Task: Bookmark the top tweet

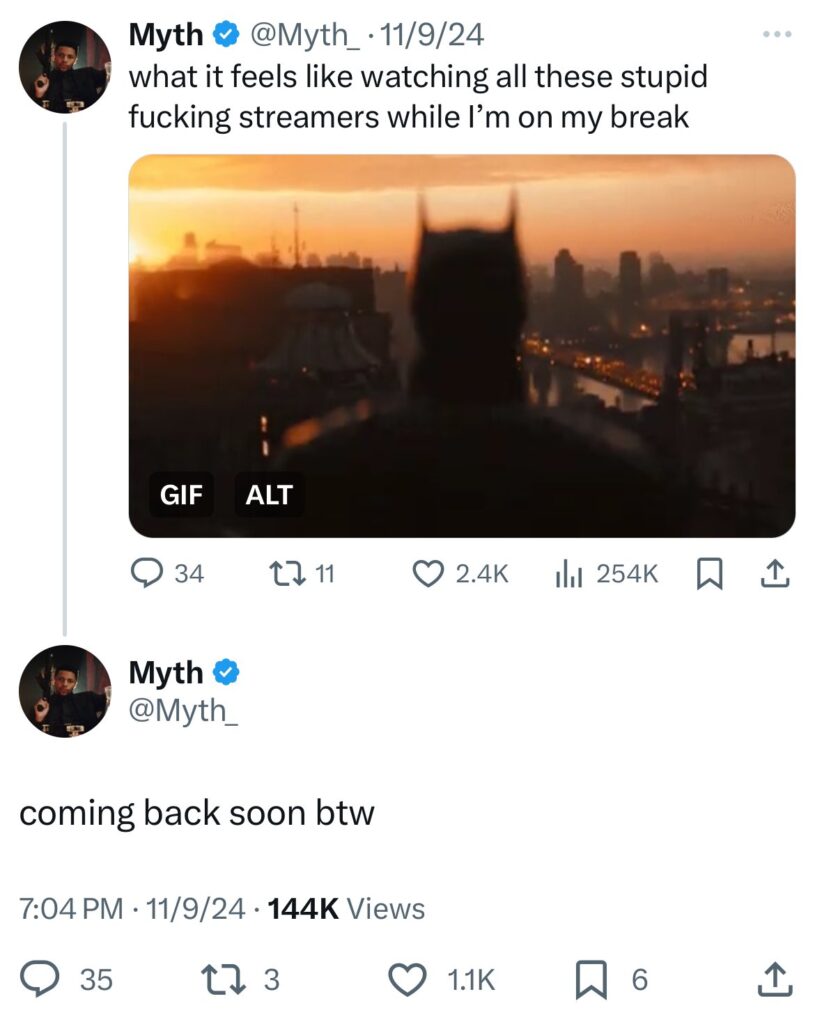Action: [710, 574]
